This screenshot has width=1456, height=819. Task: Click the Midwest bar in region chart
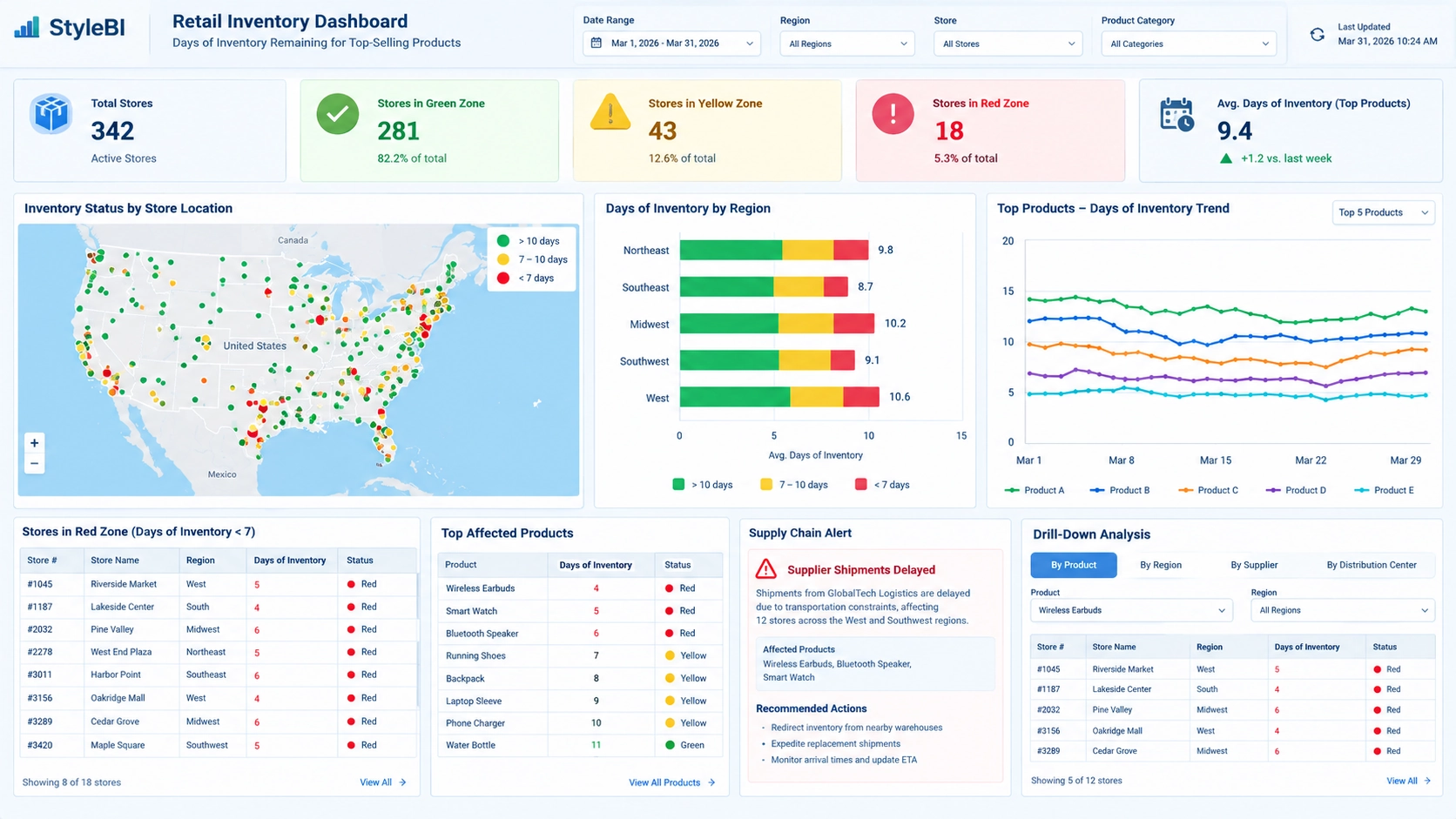pyautogui.click(x=777, y=324)
